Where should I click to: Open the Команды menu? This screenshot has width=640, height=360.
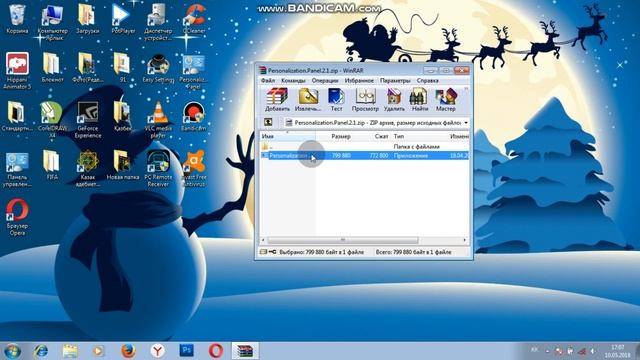point(293,80)
